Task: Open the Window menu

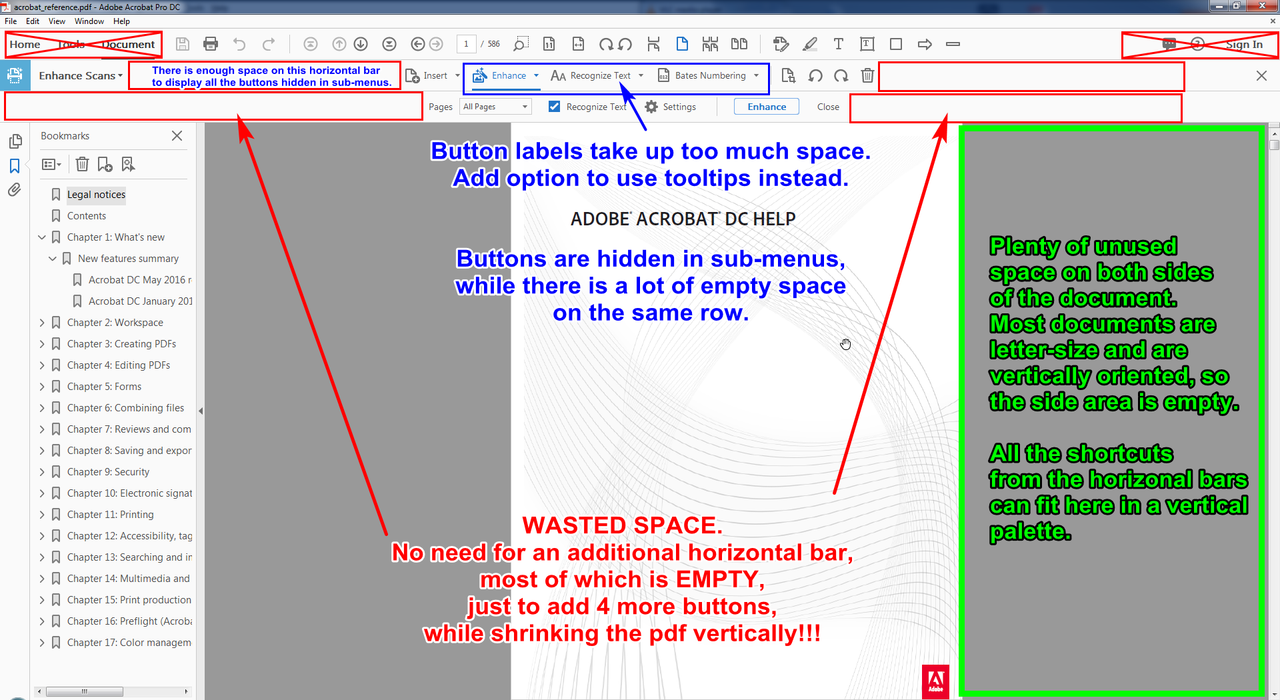Action: click(x=89, y=21)
